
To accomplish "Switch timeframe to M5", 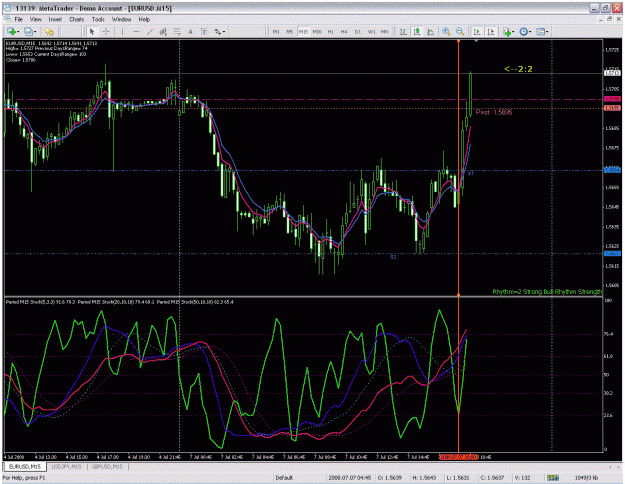I will click(289, 31).
